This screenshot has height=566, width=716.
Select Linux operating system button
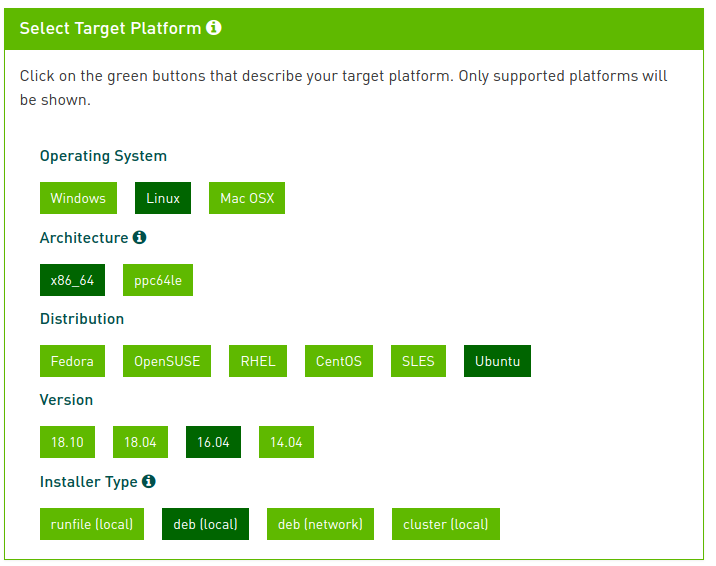pos(163,198)
